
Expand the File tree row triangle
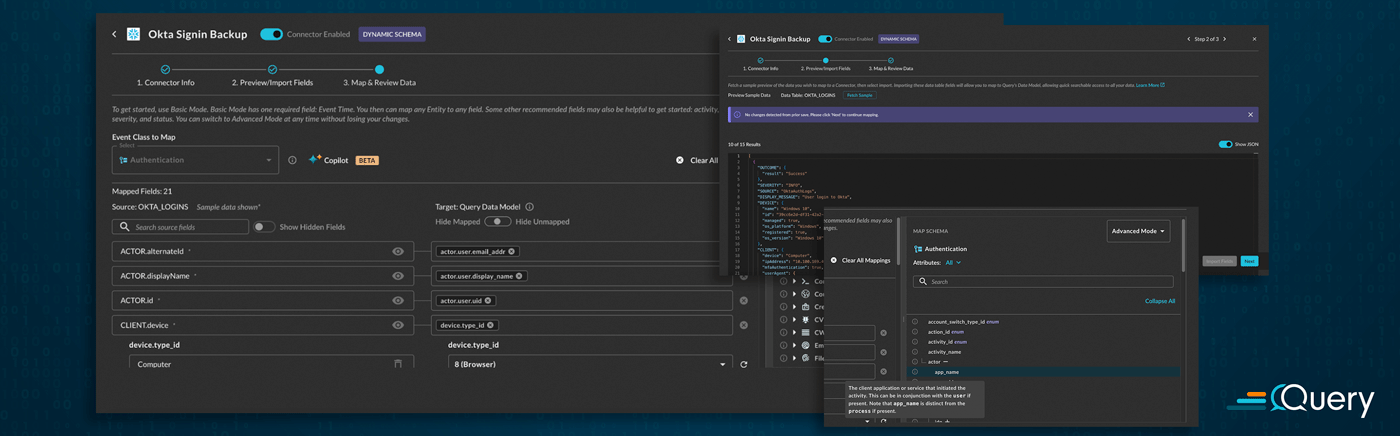coord(795,358)
